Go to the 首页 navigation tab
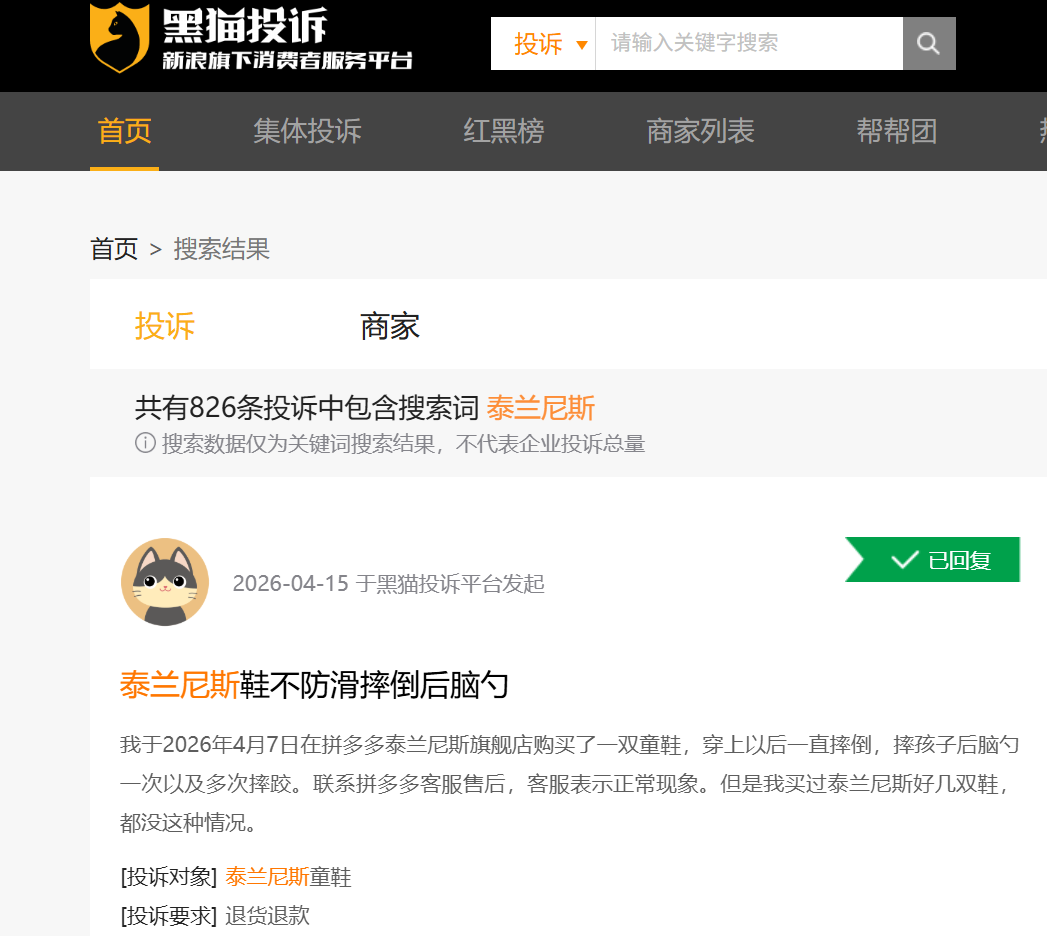The image size is (1047, 936). (124, 131)
